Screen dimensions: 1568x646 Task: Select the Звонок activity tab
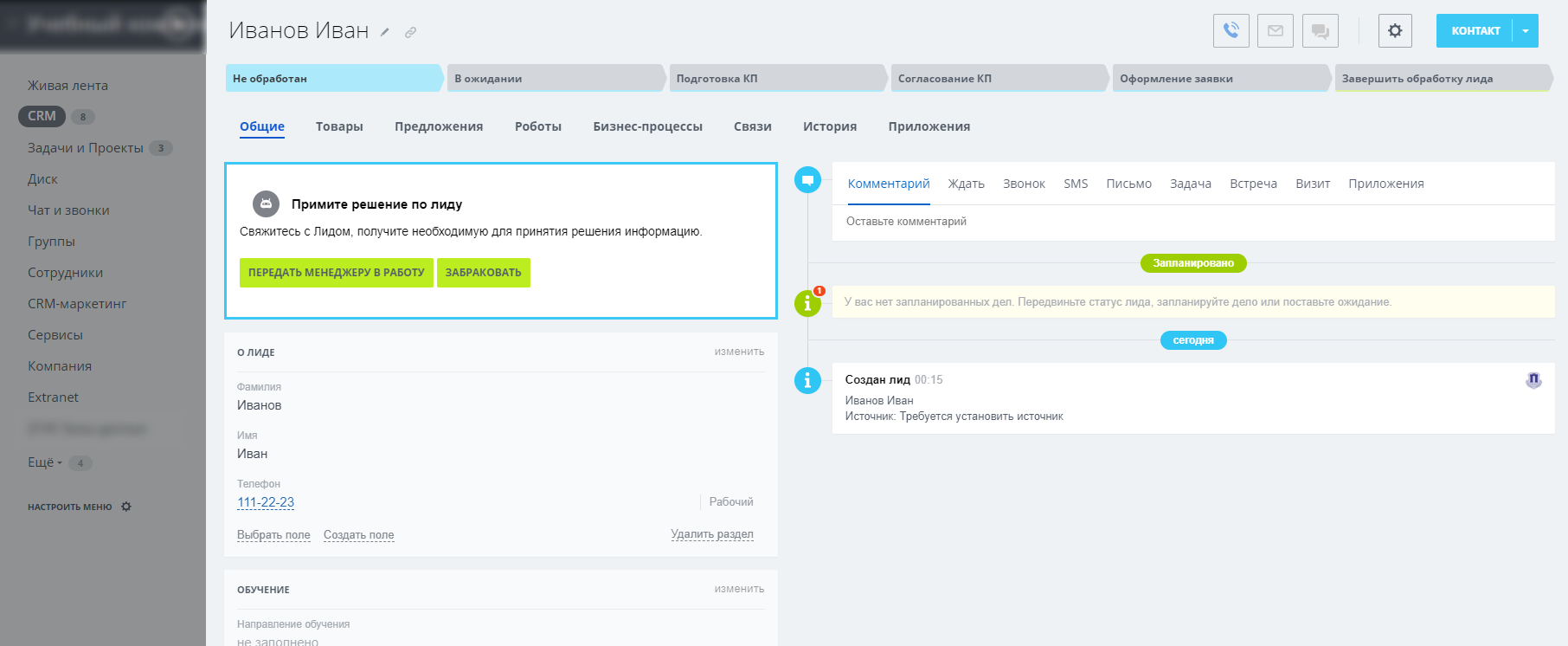[x=1024, y=184]
